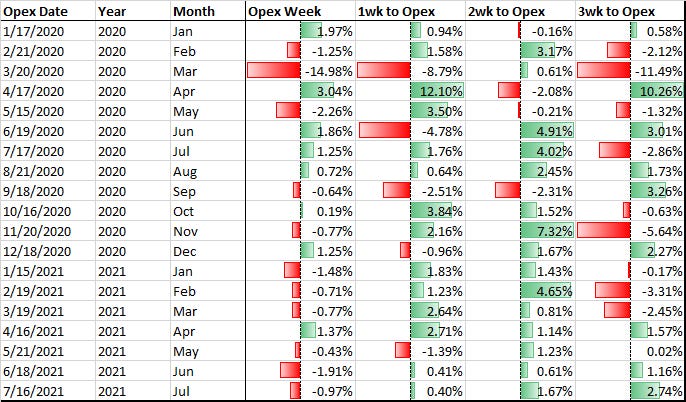686x402 pixels.
Task: Click the cell with value -8.79%
Action: (410, 71)
